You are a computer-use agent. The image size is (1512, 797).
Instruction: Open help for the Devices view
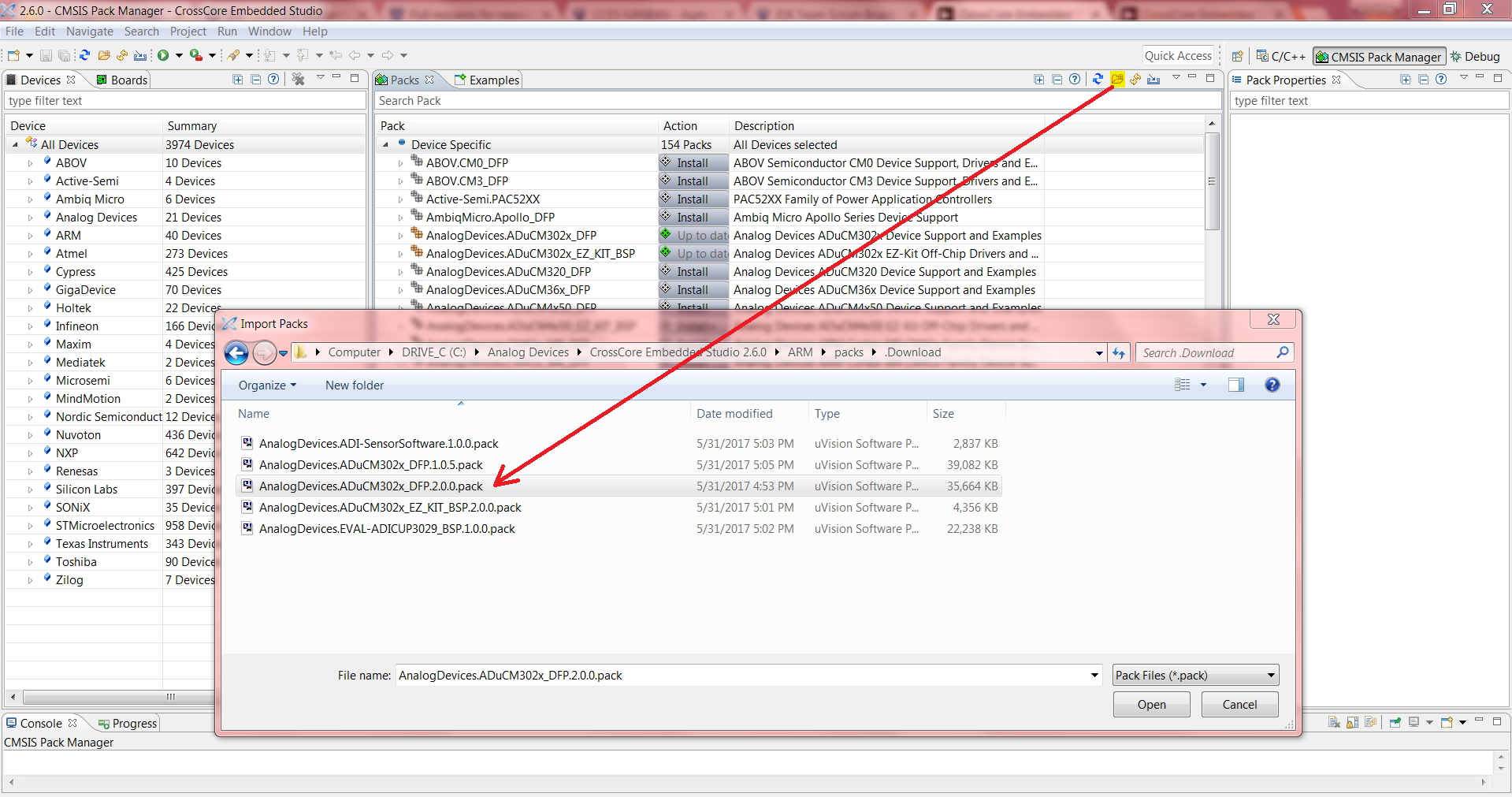273,80
